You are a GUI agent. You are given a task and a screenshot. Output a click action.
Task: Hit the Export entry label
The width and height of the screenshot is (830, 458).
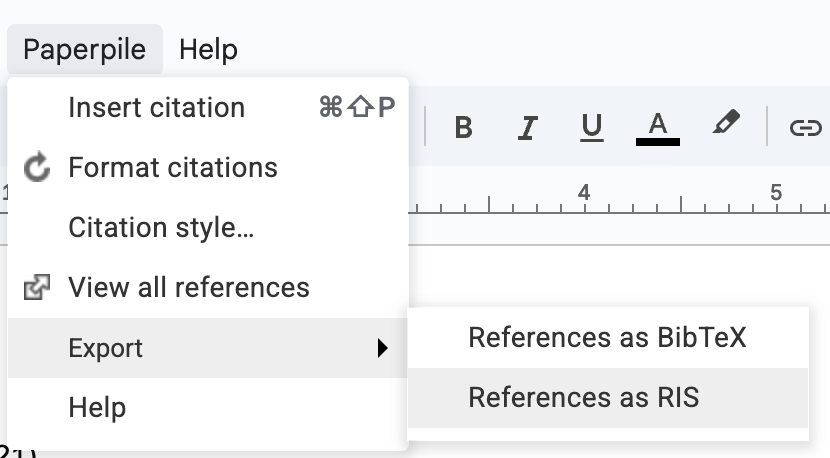tap(105, 349)
